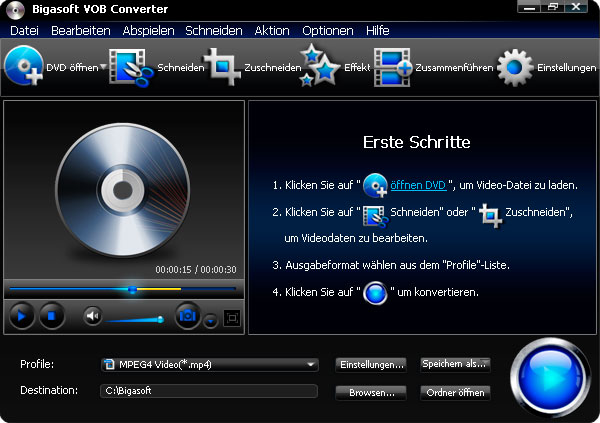Click the Browsen... button
This screenshot has width=600, height=423.
coord(371,393)
